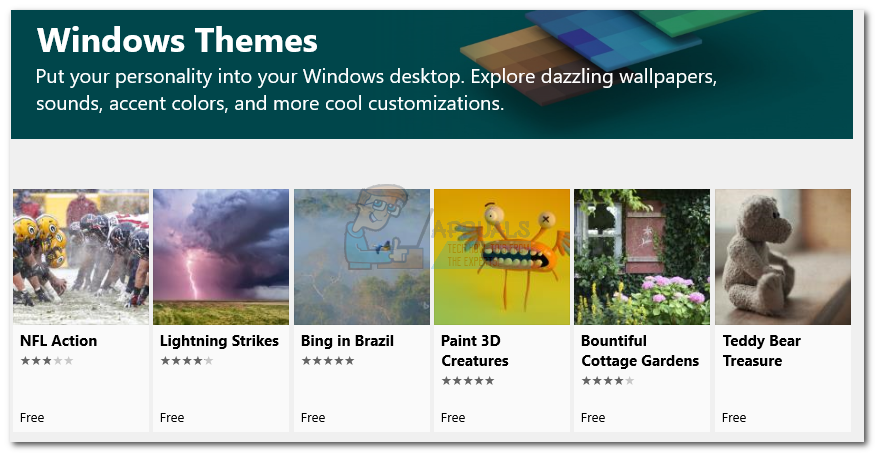Open the "Lightning Strikes" title link
Screen dimensions: 875x453
(219, 341)
